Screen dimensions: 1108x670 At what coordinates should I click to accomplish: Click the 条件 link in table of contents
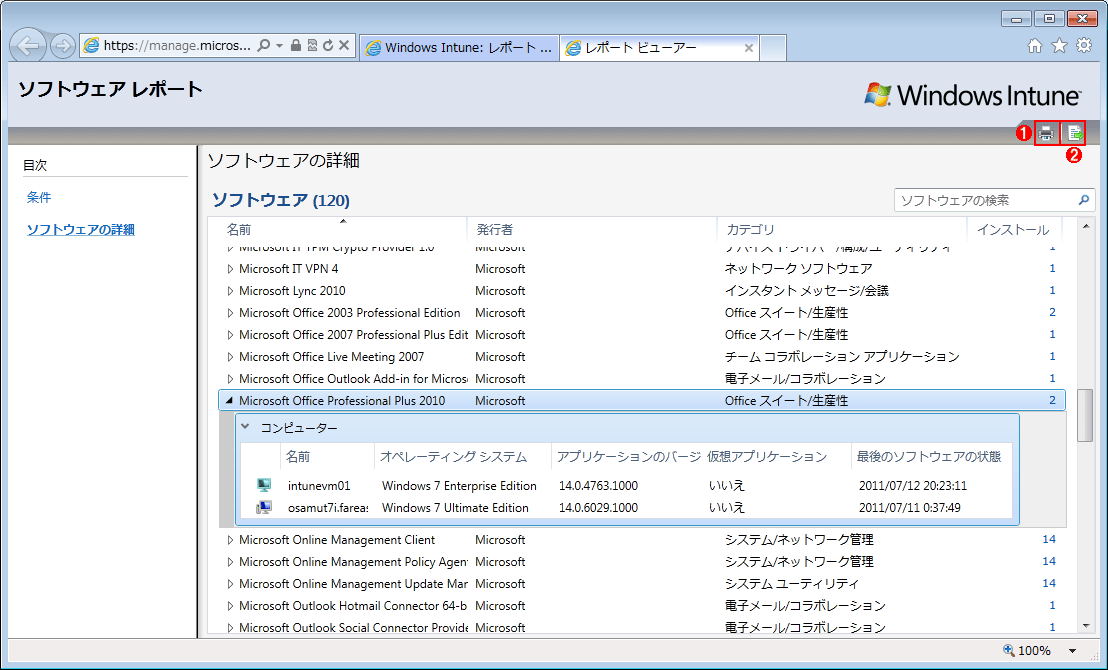[x=39, y=197]
